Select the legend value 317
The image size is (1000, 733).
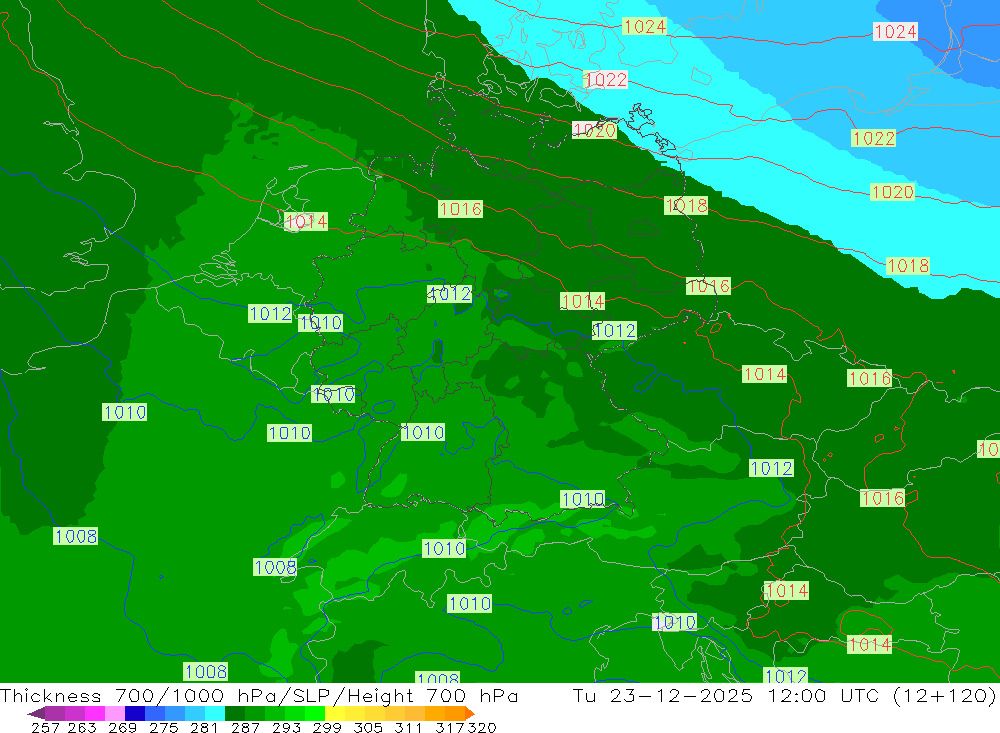click(x=449, y=727)
